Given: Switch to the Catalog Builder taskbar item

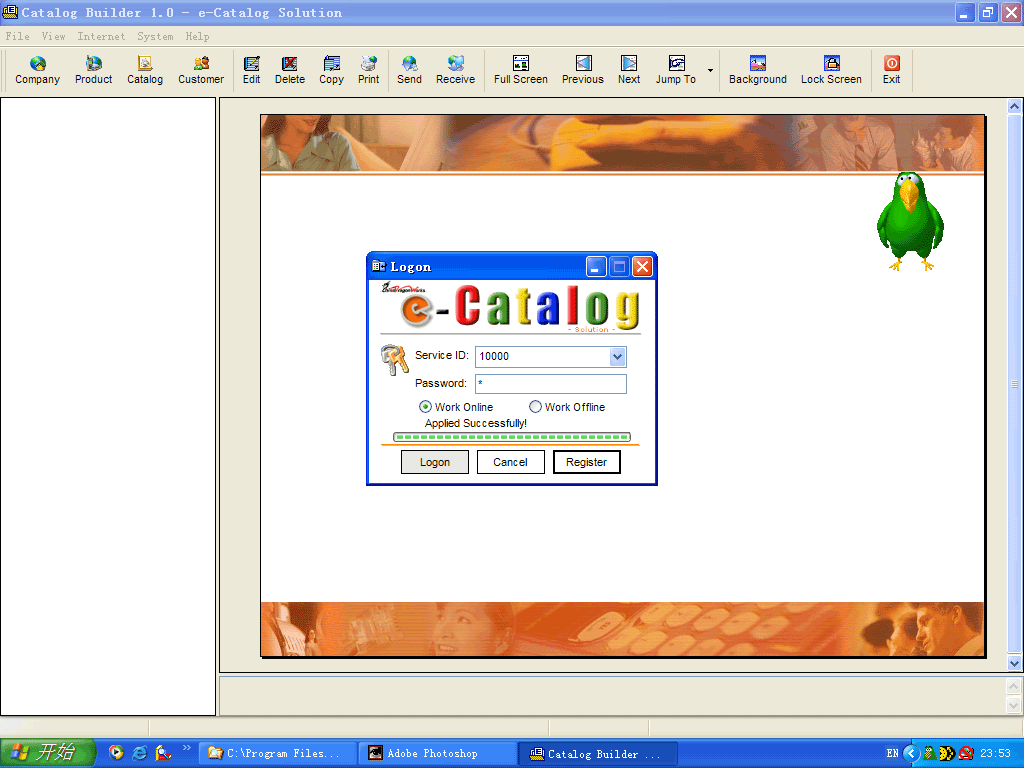Looking at the screenshot, I should tap(597, 754).
